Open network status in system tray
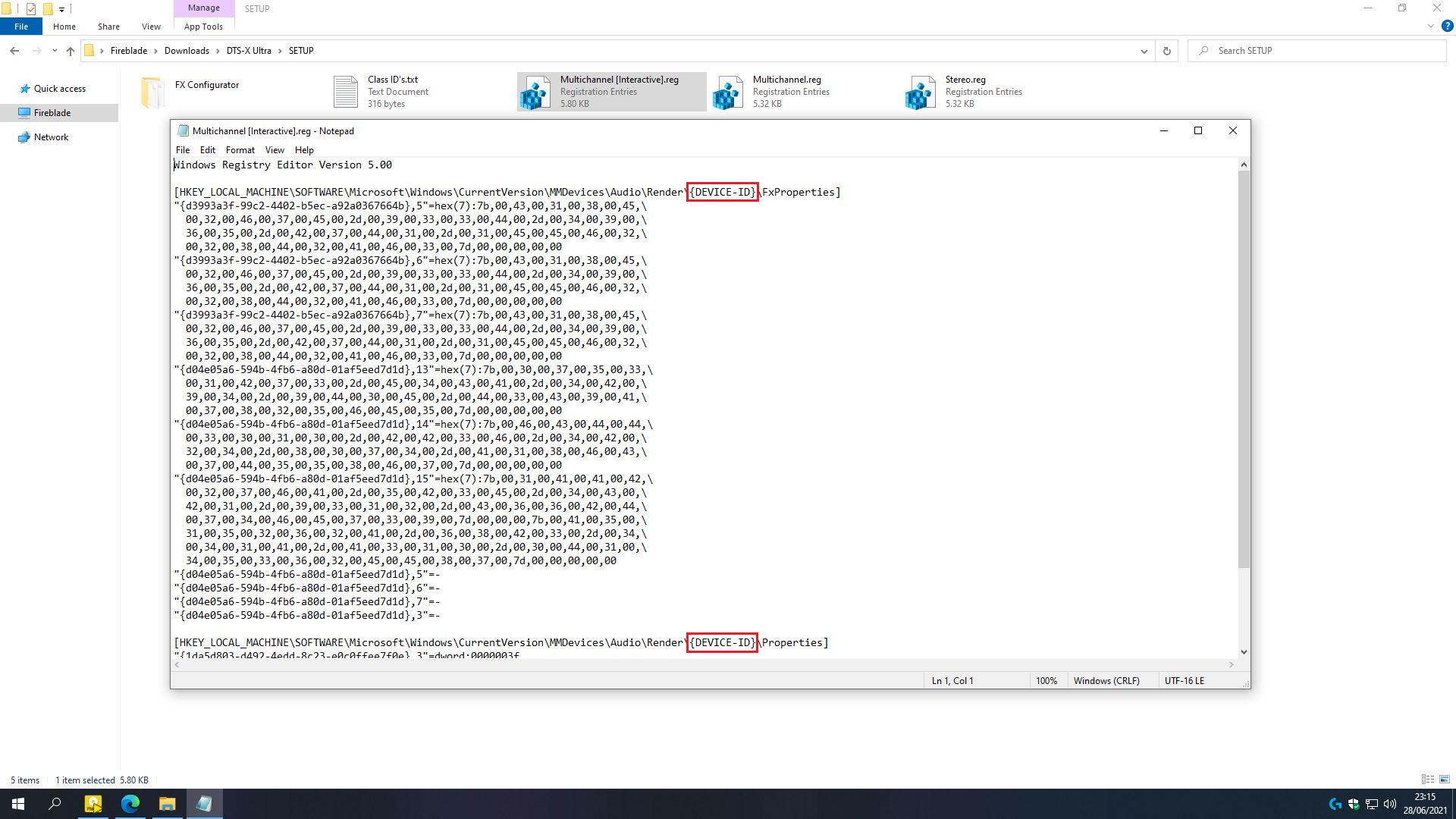 pyautogui.click(x=1372, y=804)
